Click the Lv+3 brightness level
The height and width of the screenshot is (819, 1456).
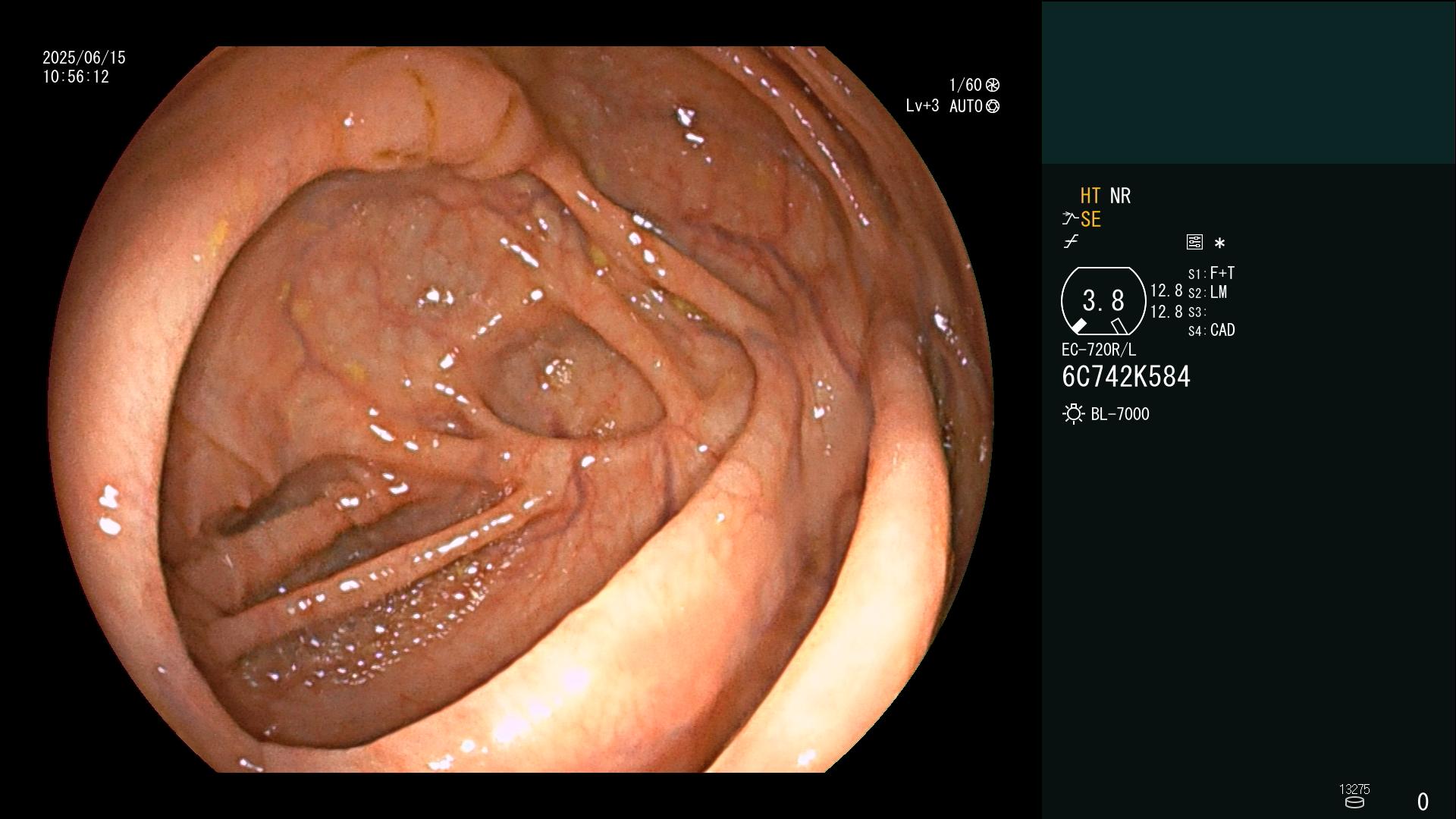click(x=922, y=106)
